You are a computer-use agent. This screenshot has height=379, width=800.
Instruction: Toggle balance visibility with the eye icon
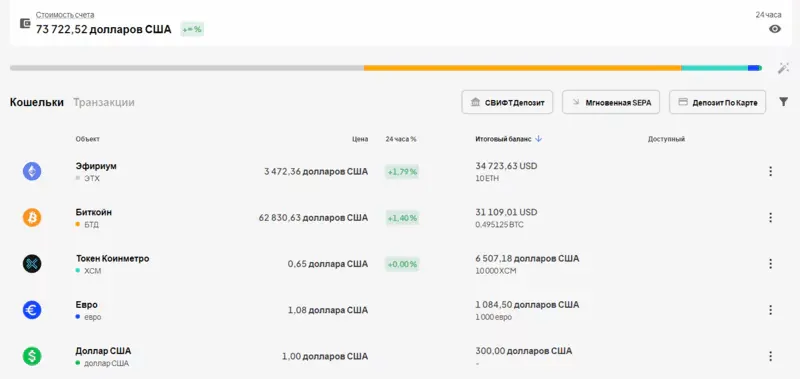(x=774, y=29)
